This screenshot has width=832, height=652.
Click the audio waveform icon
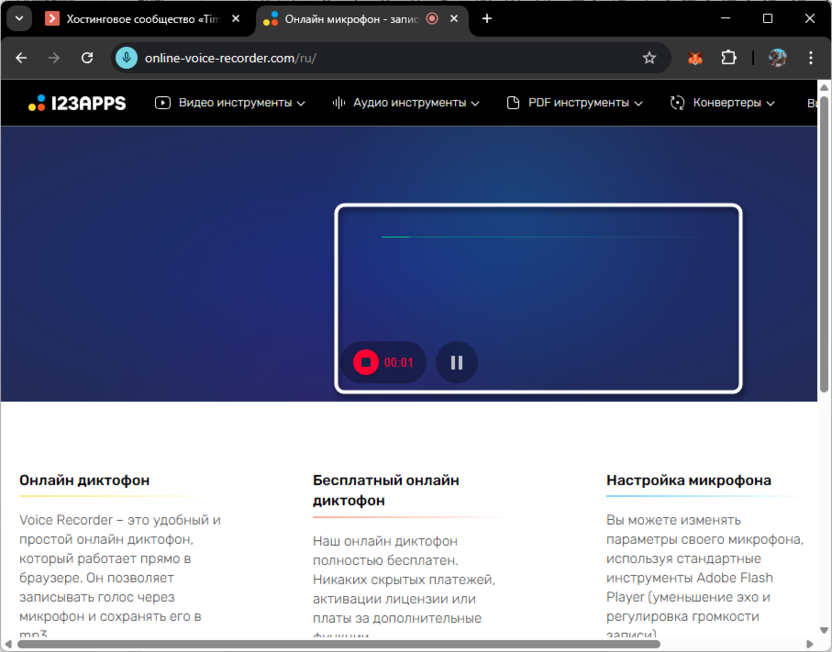pos(339,103)
